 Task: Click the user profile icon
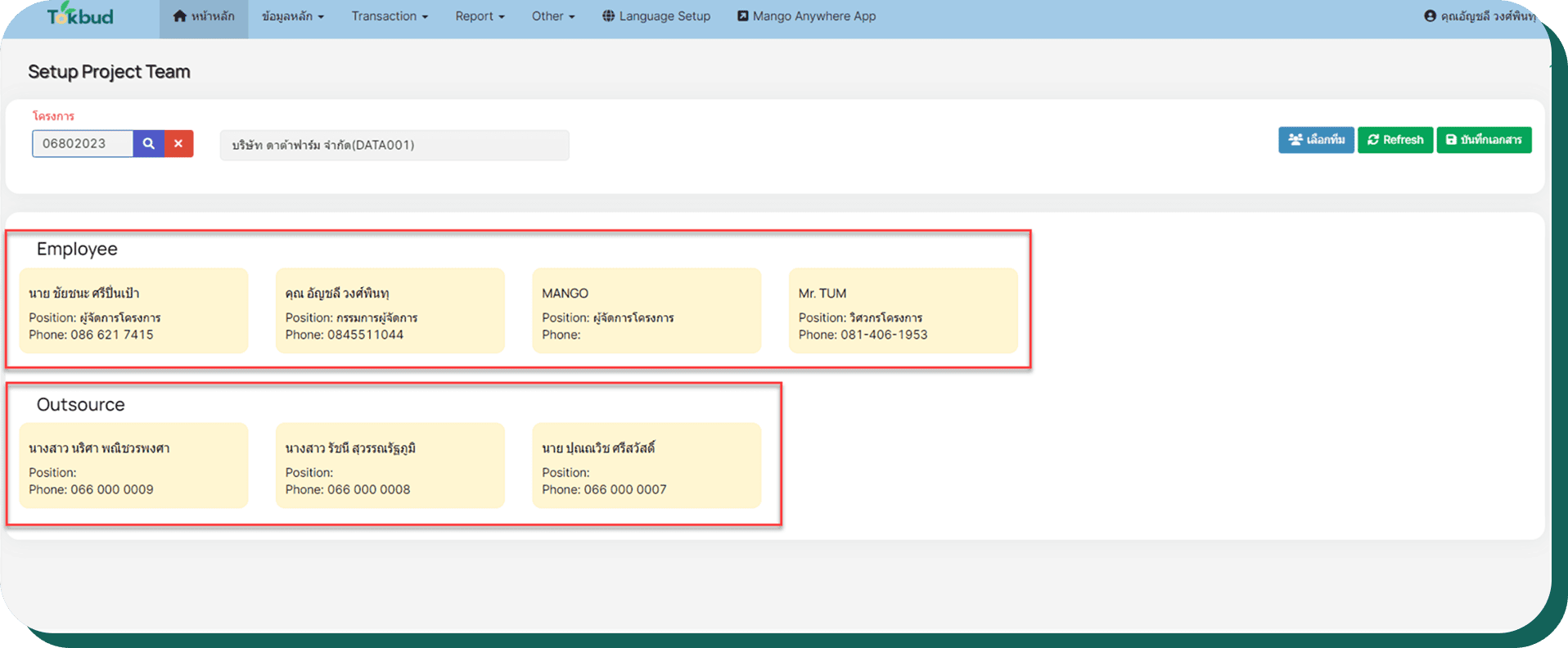pos(1430,16)
